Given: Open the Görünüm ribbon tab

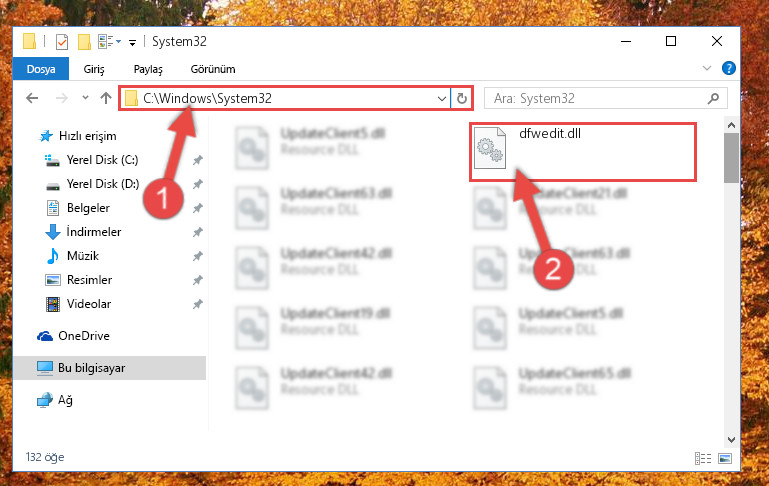Looking at the screenshot, I should point(213,69).
